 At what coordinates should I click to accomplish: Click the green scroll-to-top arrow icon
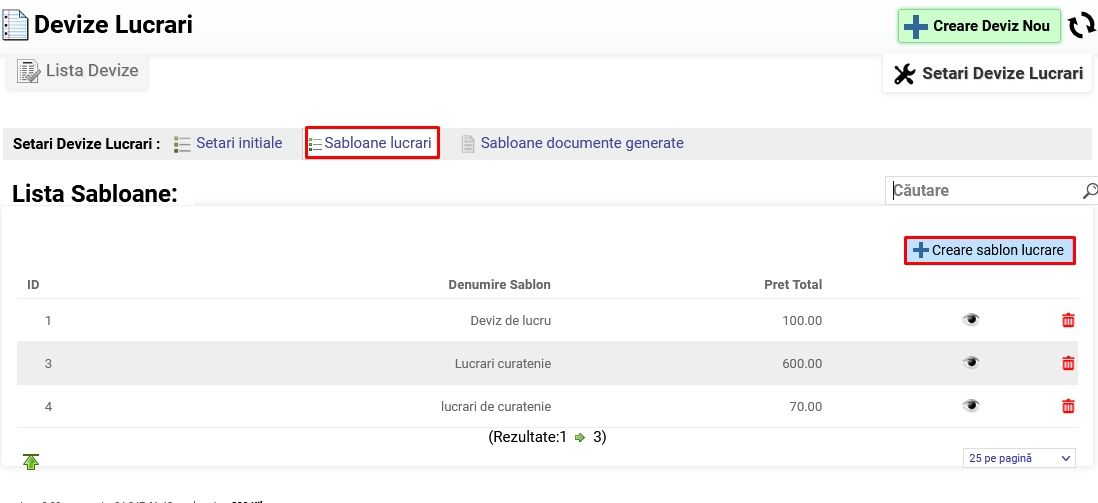(x=31, y=461)
